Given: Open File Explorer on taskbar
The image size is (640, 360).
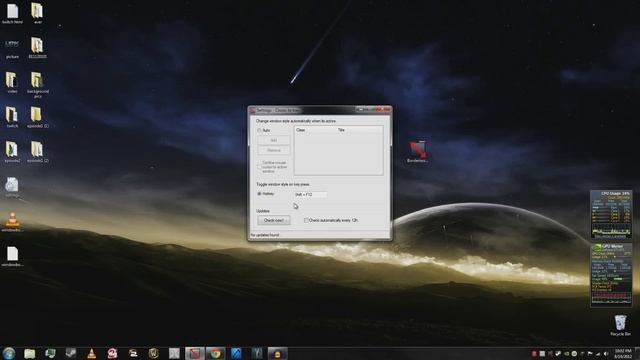Looking at the screenshot, I should [29, 353].
